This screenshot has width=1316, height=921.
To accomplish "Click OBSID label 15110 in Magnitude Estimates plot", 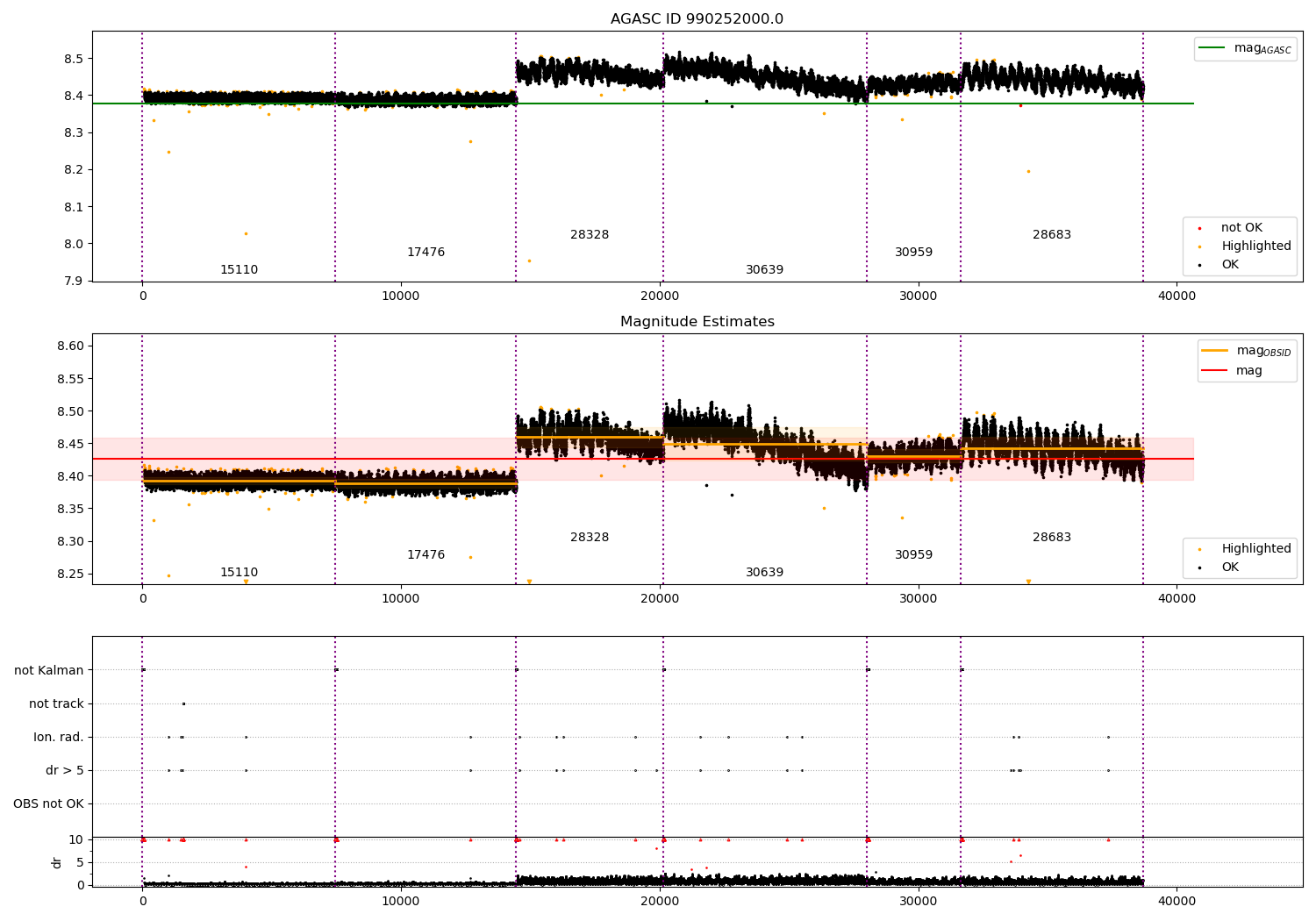I will pyautogui.click(x=239, y=573).
